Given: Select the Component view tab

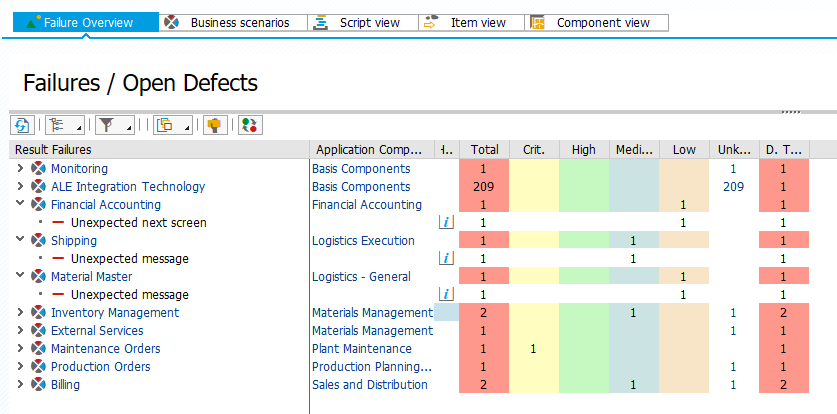Looking at the screenshot, I should click(x=596, y=22).
